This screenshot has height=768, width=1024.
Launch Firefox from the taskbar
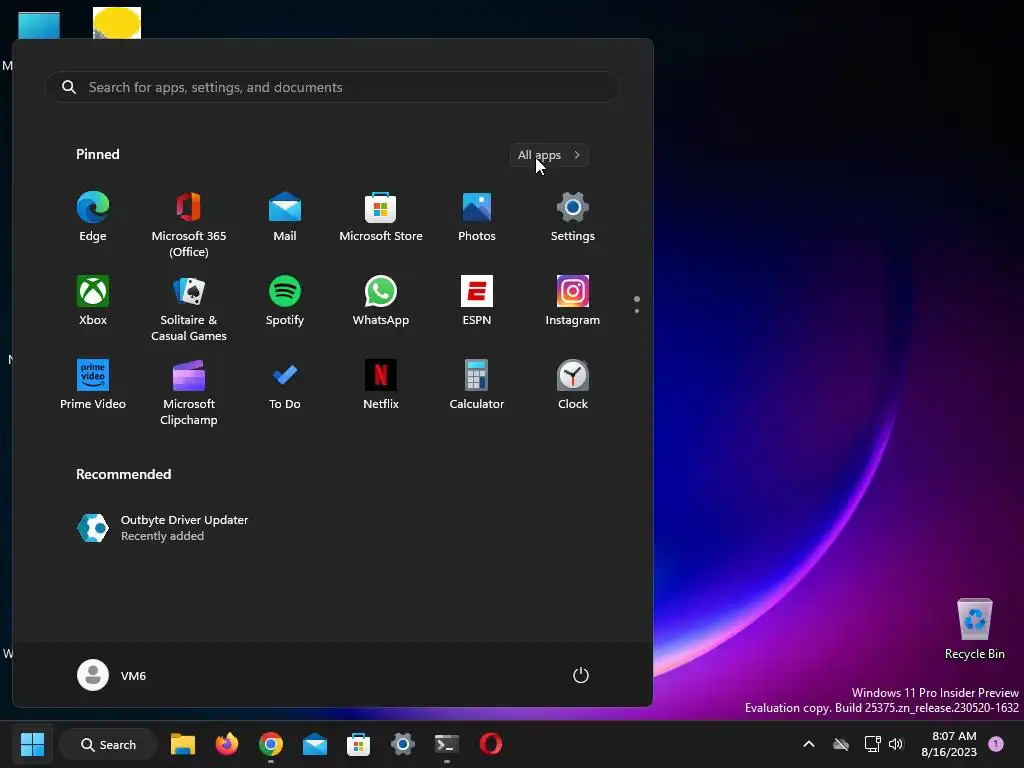pos(227,744)
